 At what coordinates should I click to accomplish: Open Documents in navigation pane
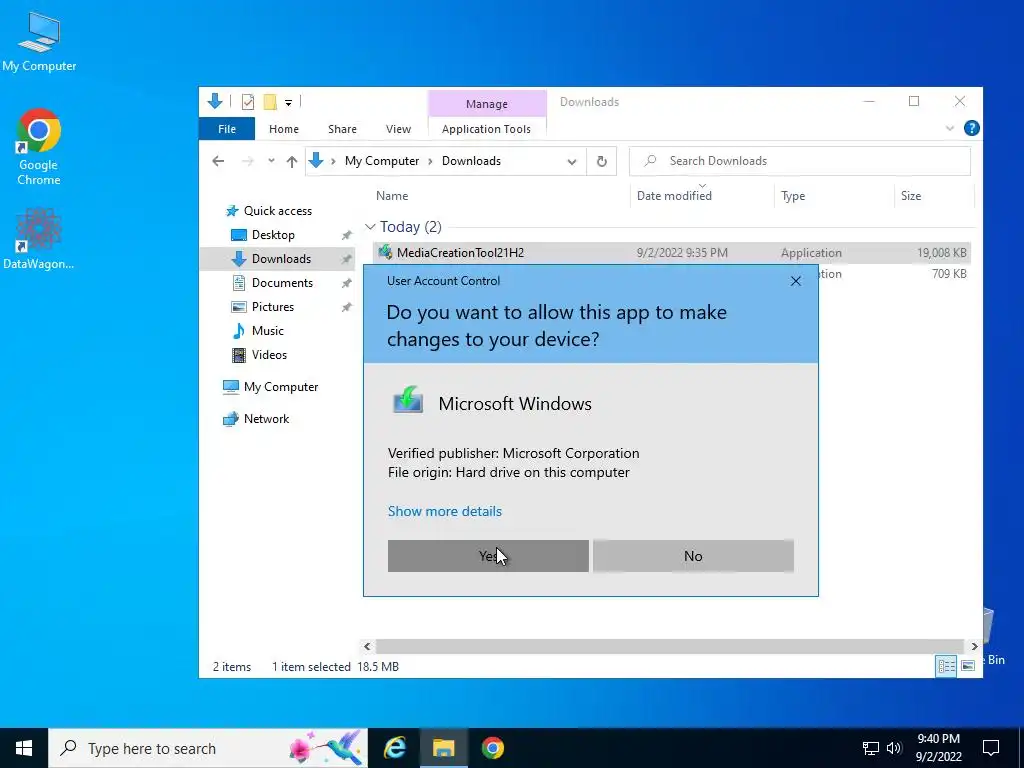(x=282, y=283)
